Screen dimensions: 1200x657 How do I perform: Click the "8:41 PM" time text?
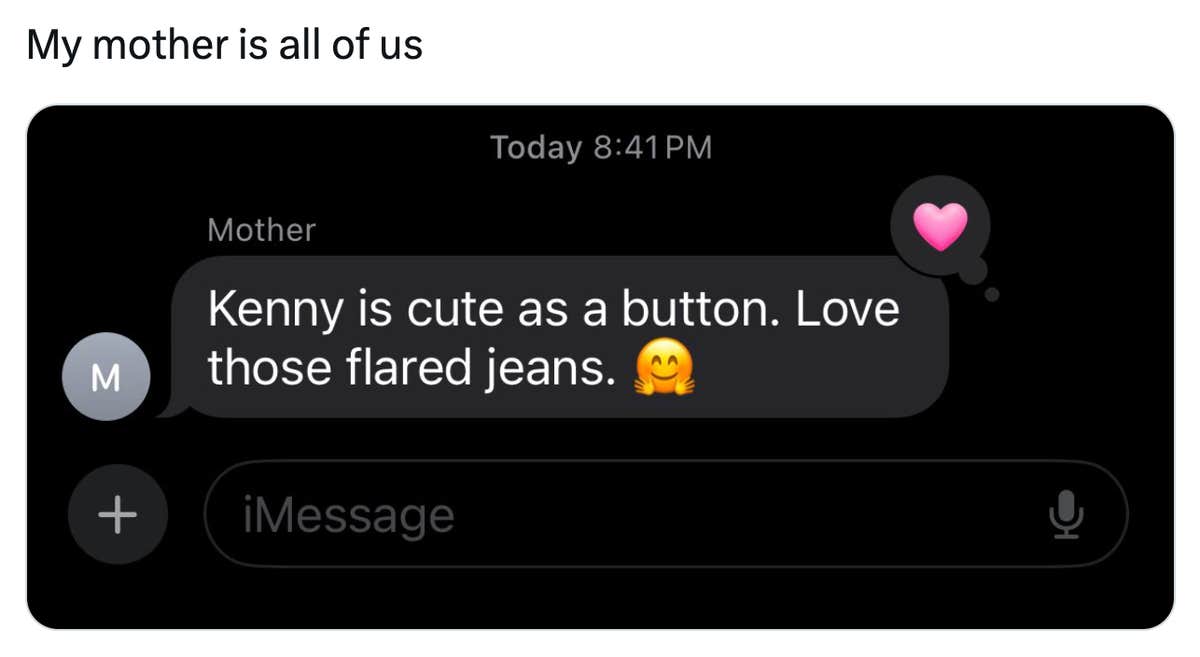pos(653,148)
